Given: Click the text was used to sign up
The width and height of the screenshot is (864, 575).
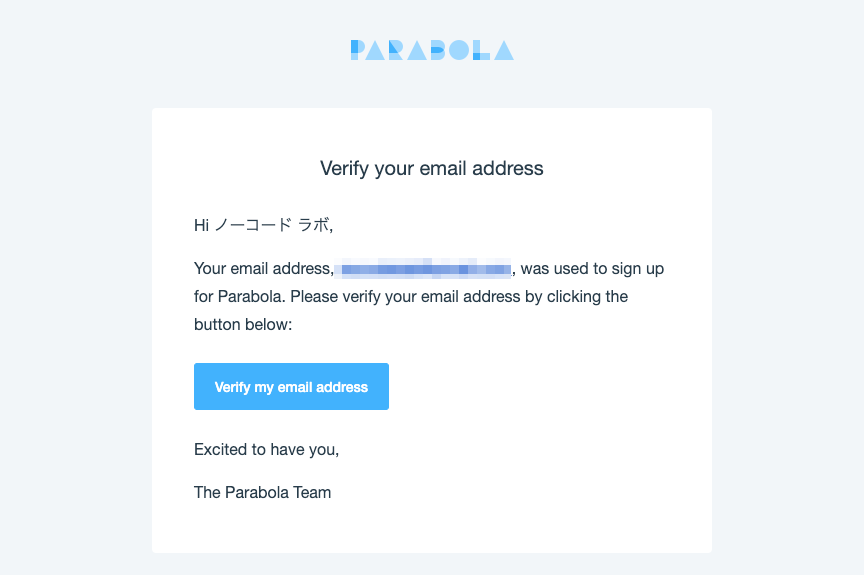Looking at the screenshot, I should point(592,269).
